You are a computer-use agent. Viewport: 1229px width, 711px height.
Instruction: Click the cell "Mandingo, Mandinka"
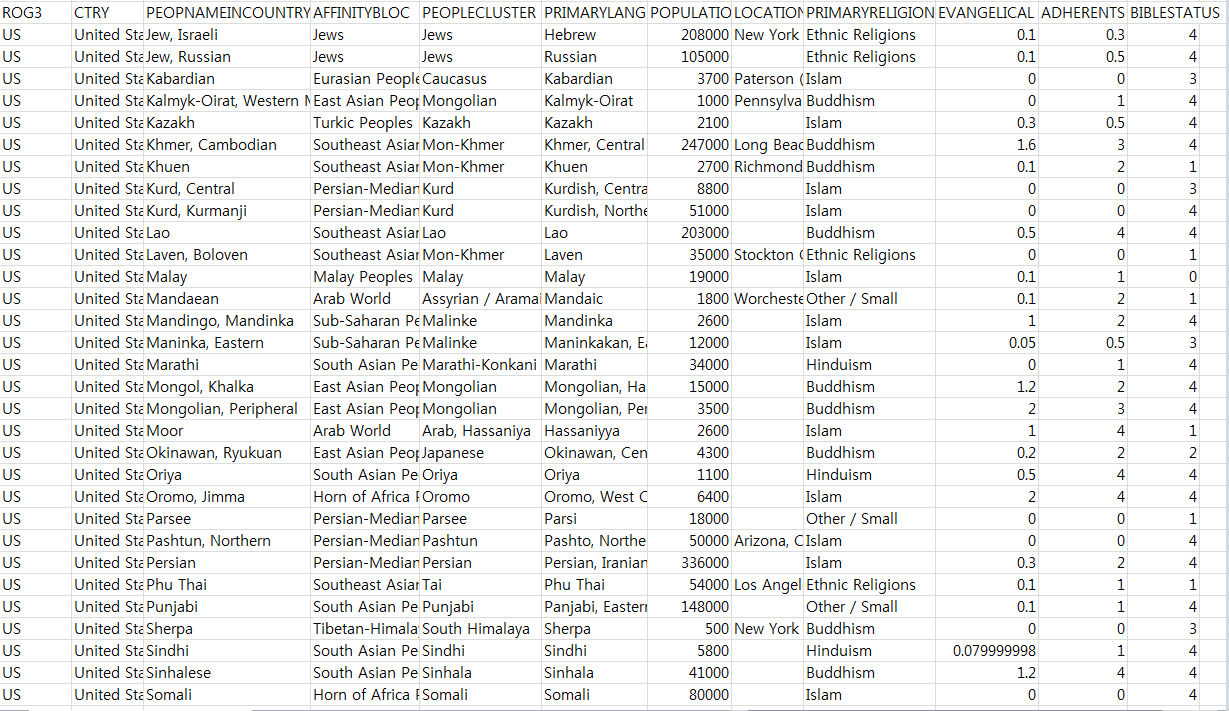coord(227,321)
